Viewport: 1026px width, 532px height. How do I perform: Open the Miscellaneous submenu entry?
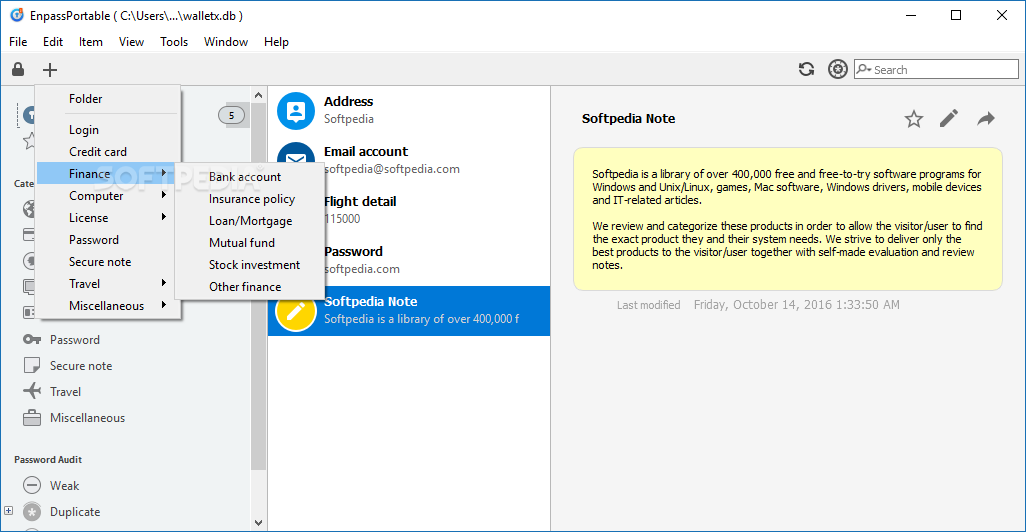coord(106,306)
